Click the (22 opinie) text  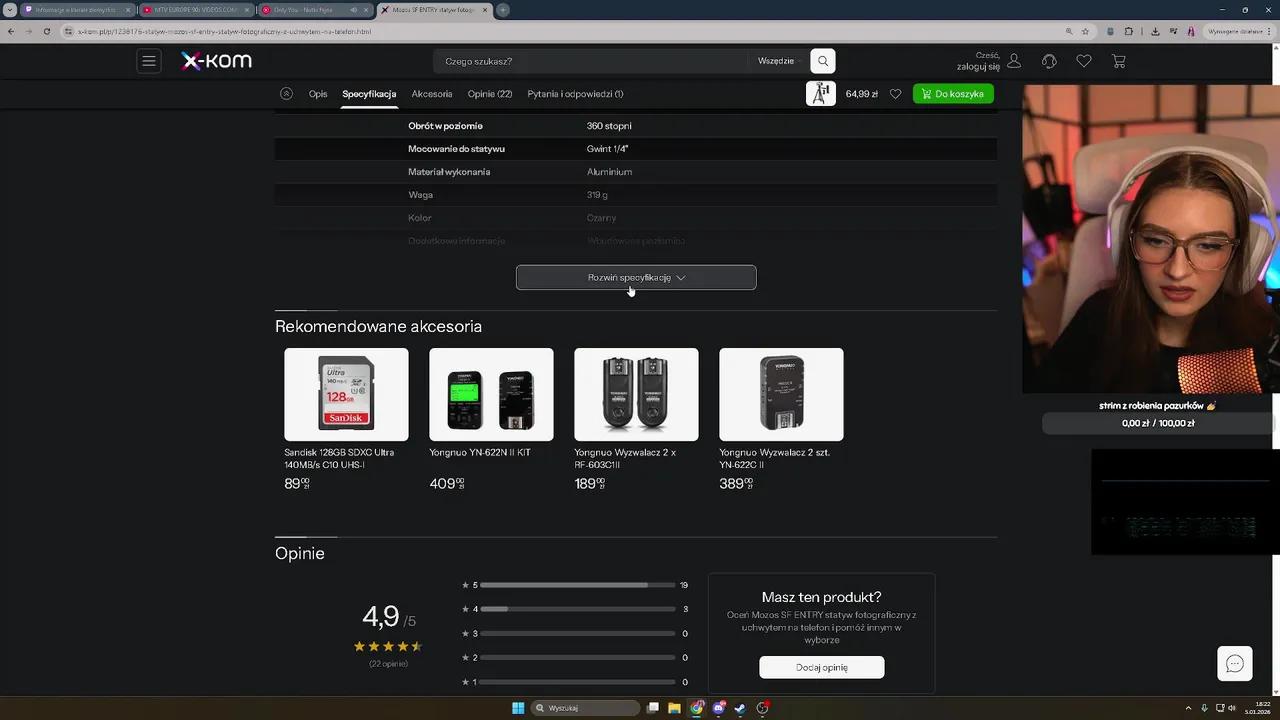388,663
